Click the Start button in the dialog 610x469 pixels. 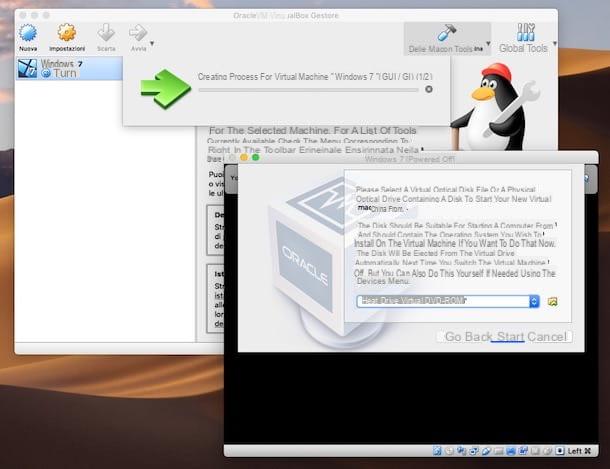pos(510,336)
